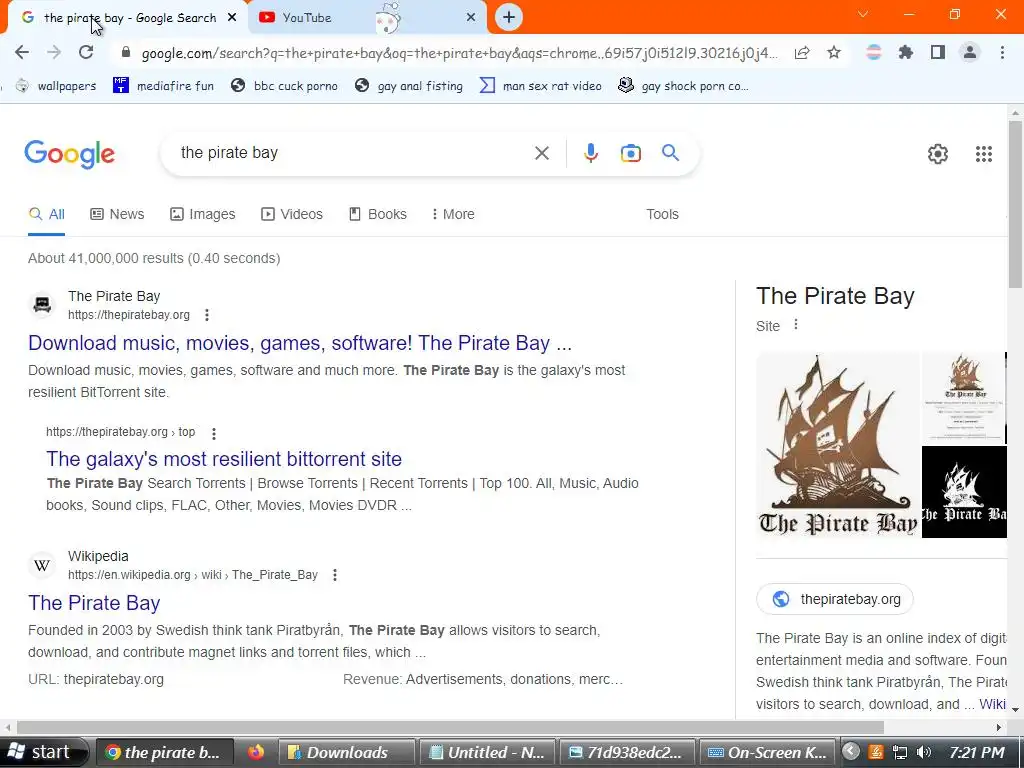
Task: Click the volume speaker tray icon
Action: point(923,752)
